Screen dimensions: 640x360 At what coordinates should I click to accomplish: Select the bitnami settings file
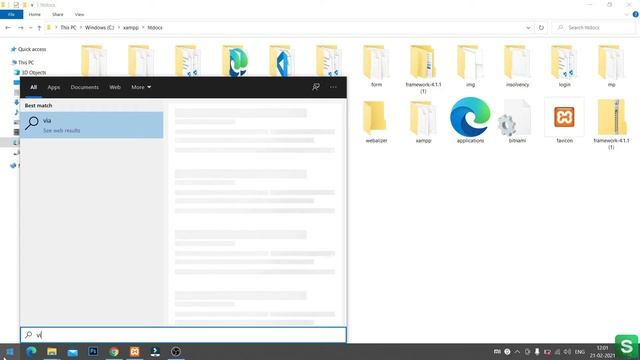point(517,121)
